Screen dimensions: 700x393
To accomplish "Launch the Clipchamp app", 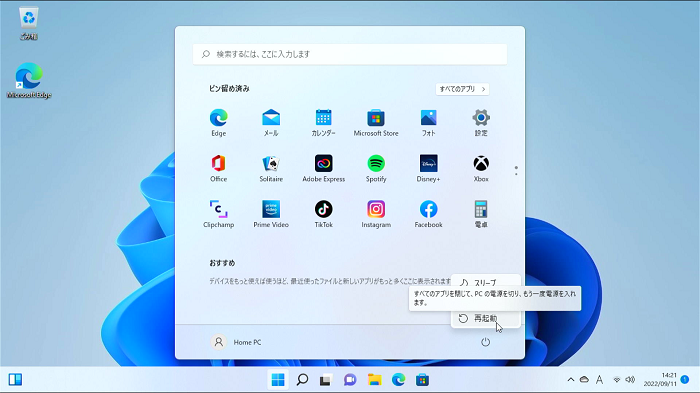I will pyautogui.click(x=218, y=214).
